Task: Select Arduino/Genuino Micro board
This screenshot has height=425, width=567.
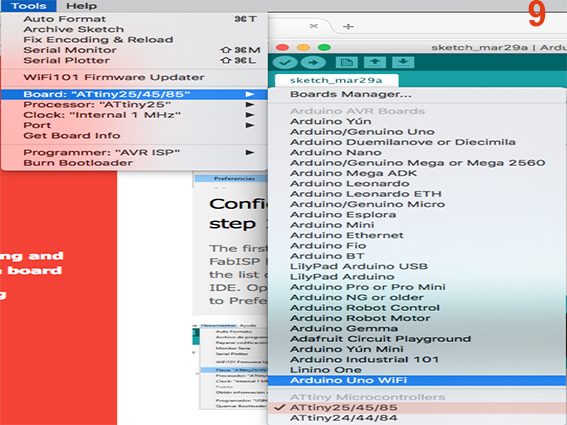Action: (x=417, y=204)
